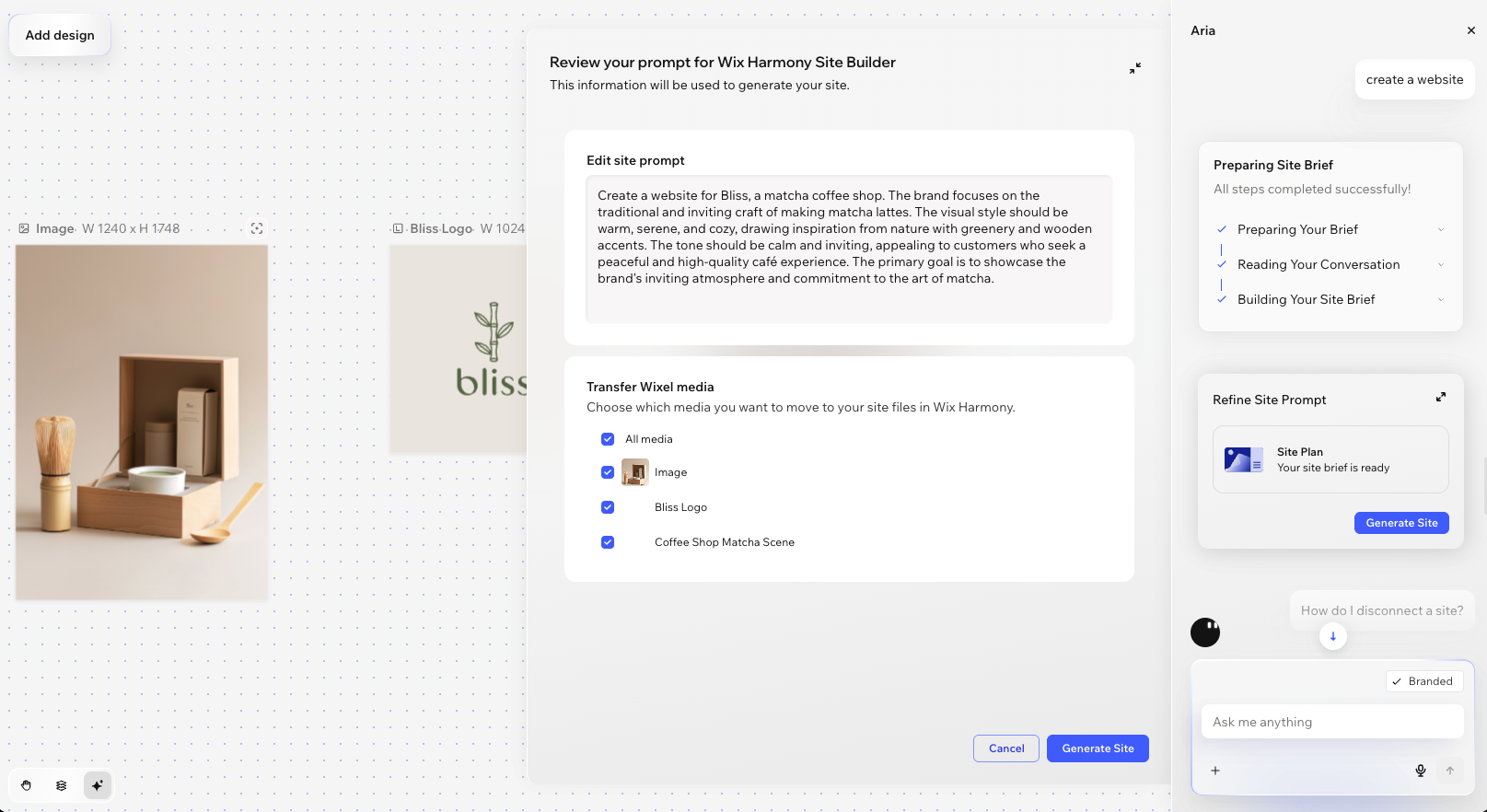Click the plus attachment icon in chat
The image size is (1487, 812).
1215,771
